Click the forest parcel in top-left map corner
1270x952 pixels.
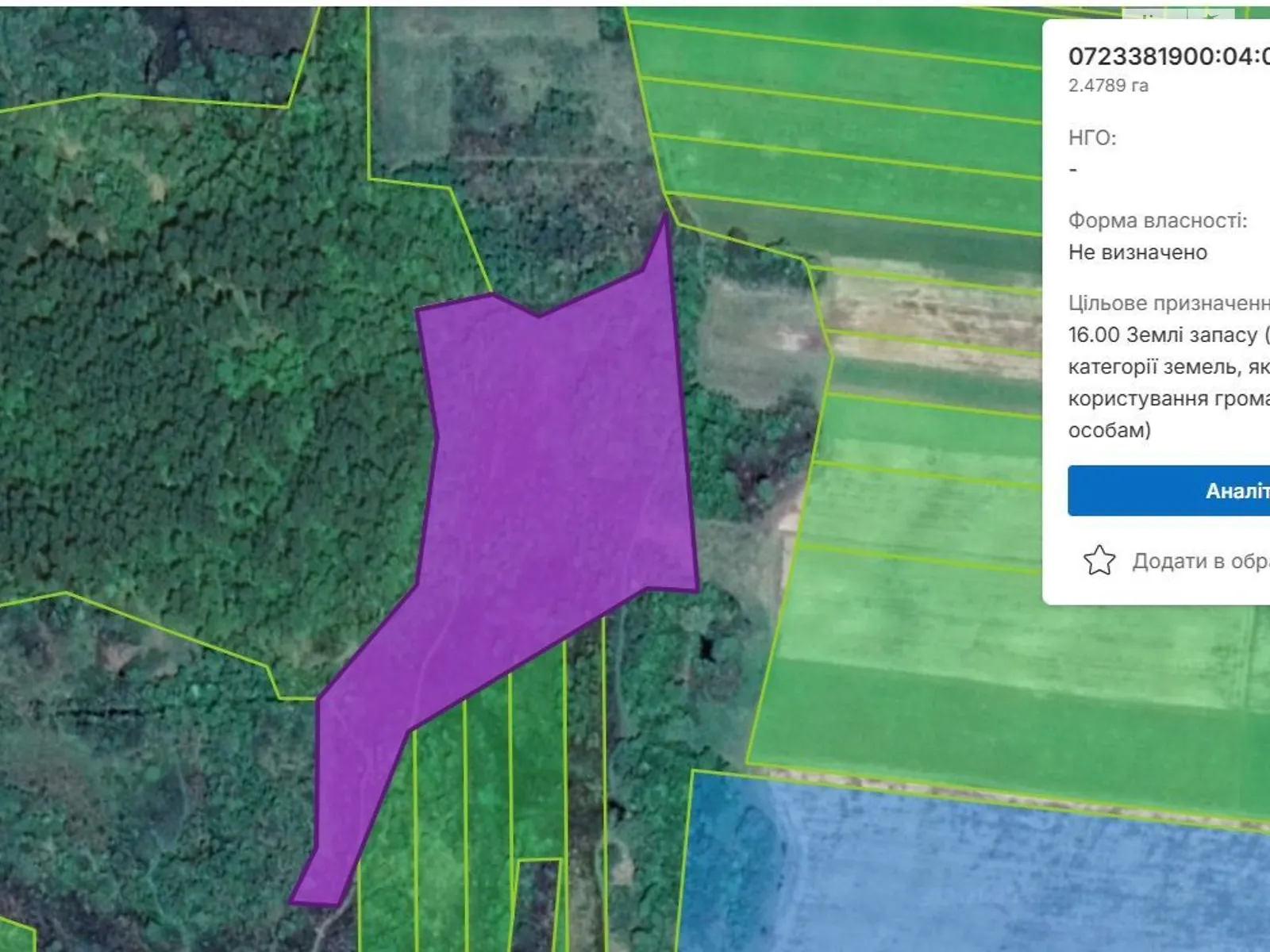click(159, 48)
